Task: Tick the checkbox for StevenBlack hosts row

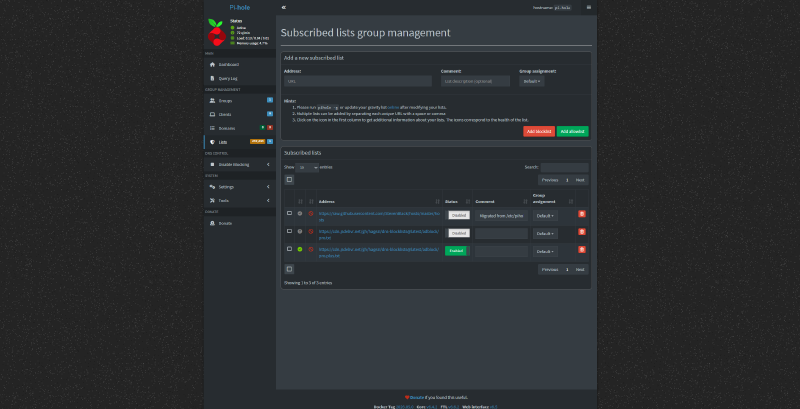Action: tap(289, 213)
